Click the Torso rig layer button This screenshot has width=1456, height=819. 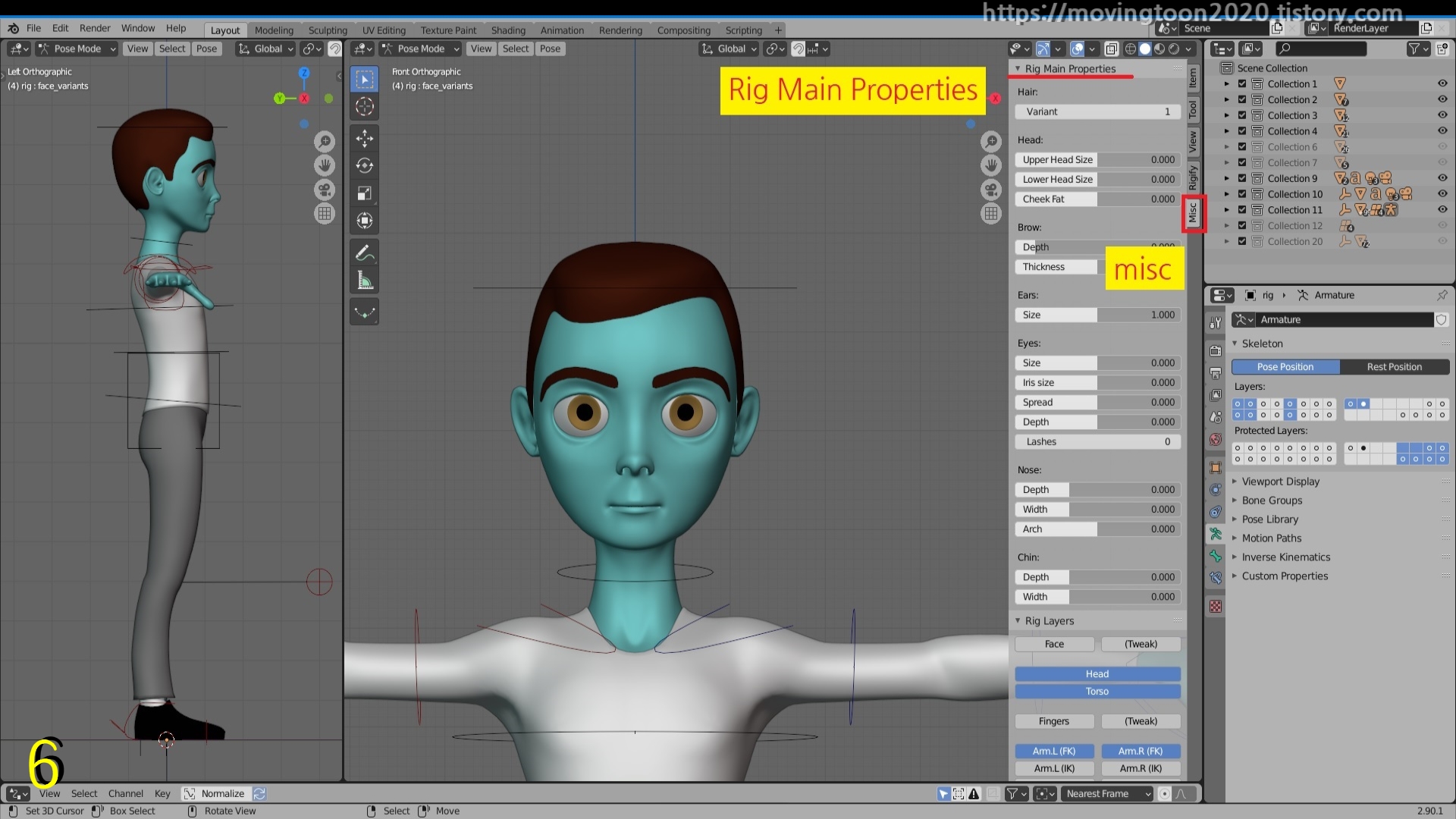(x=1097, y=692)
